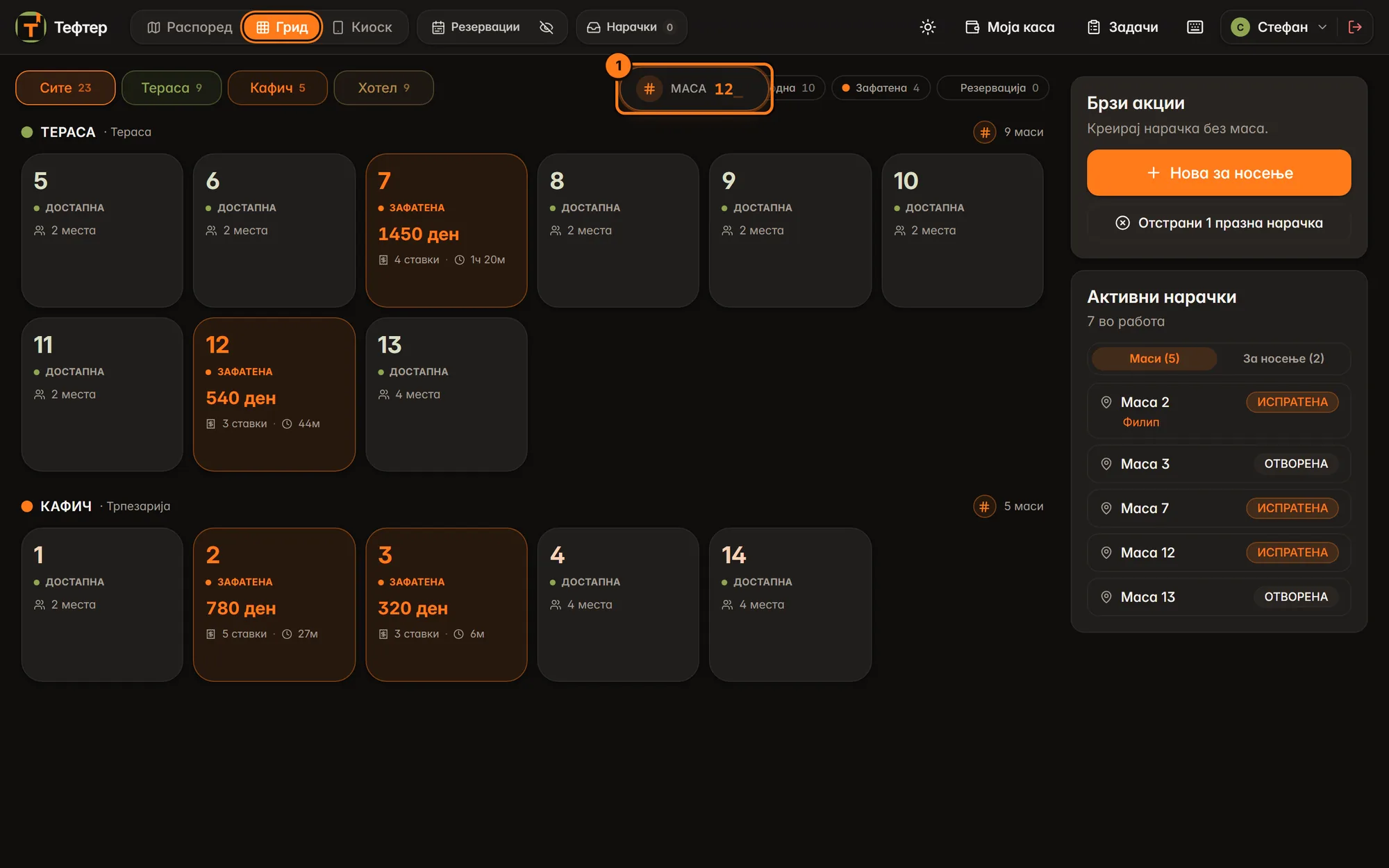1389x868 pixels.
Task: Click the Тефтер logo icon
Action: (31, 27)
